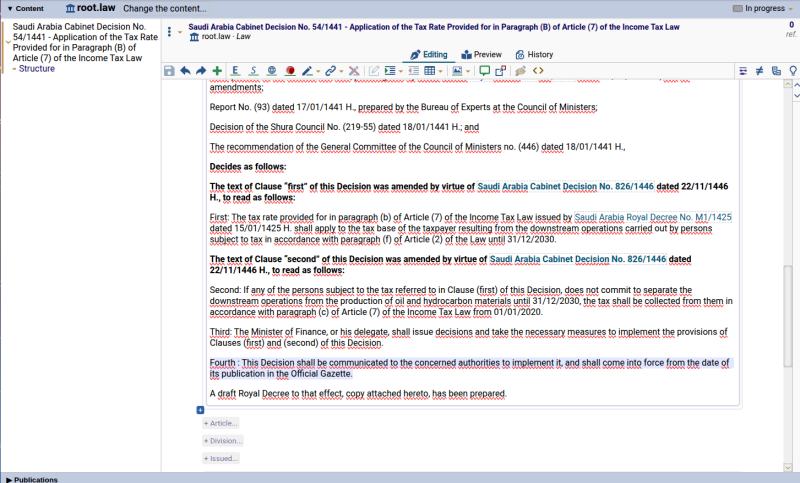
Task: Open the indent options dropdown arrow
Action: pyautogui.click(x=401, y=71)
